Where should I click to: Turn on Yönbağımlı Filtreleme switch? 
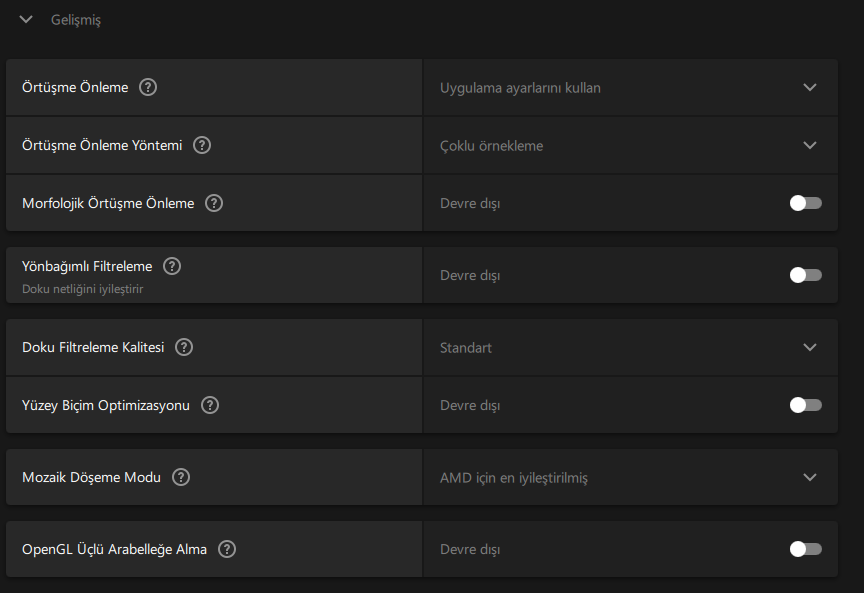[806, 275]
